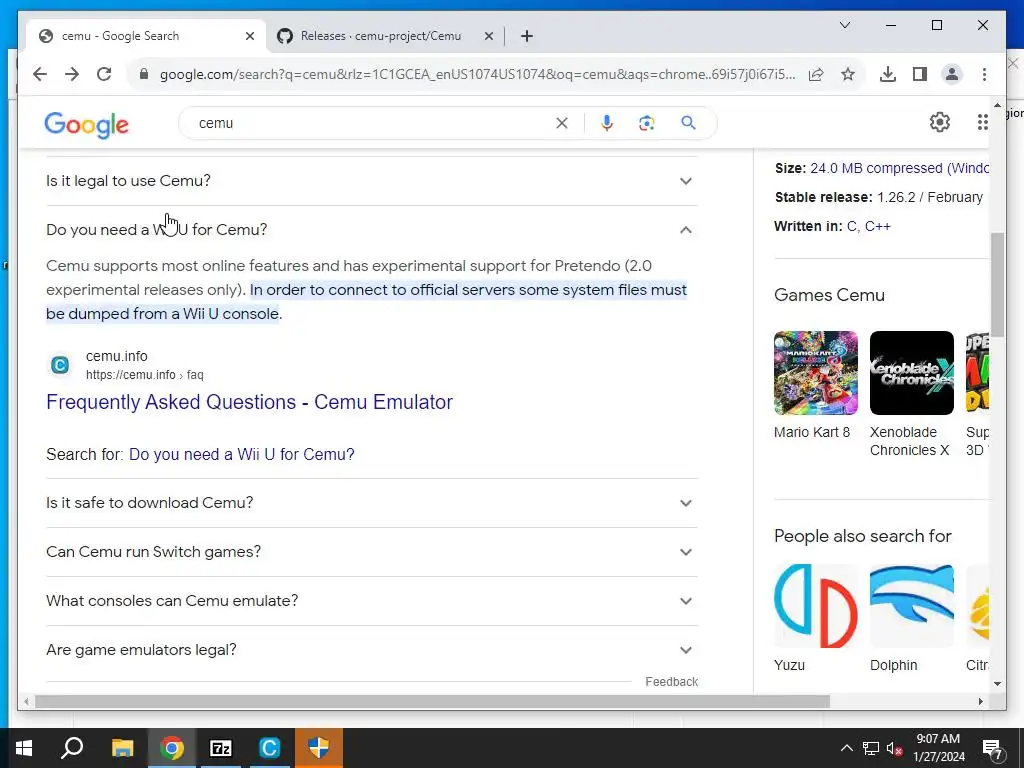
Task: Open a new tab with the plus button
Action: (527, 36)
